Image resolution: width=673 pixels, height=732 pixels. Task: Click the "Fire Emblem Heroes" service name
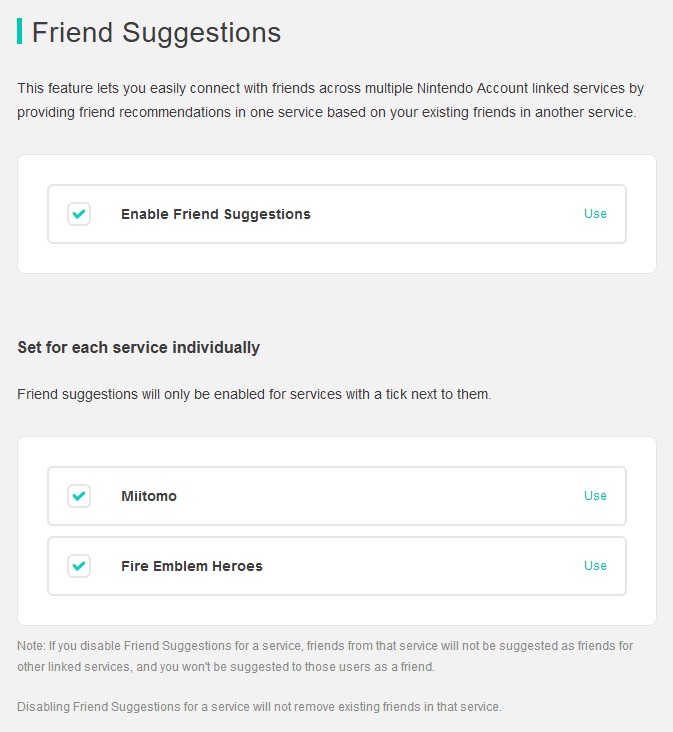point(191,566)
